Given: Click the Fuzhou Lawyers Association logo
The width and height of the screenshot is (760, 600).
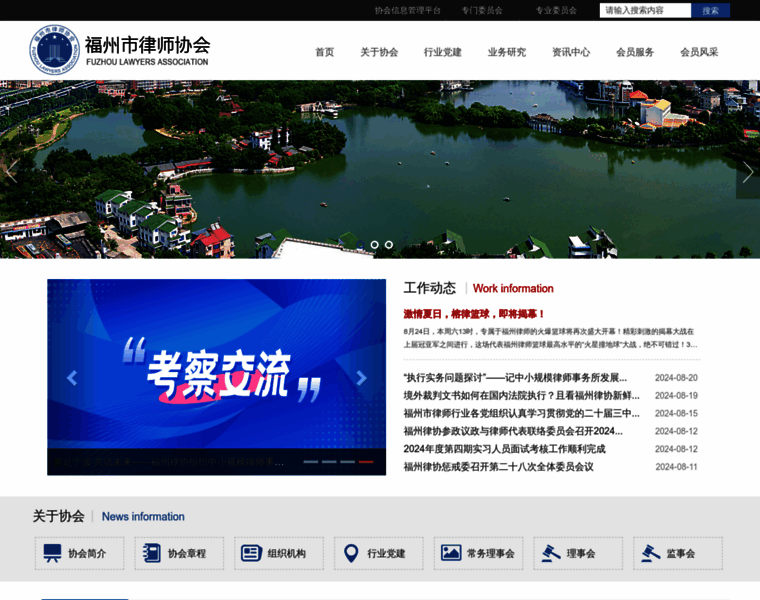Looking at the screenshot, I should (x=119, y=50).
